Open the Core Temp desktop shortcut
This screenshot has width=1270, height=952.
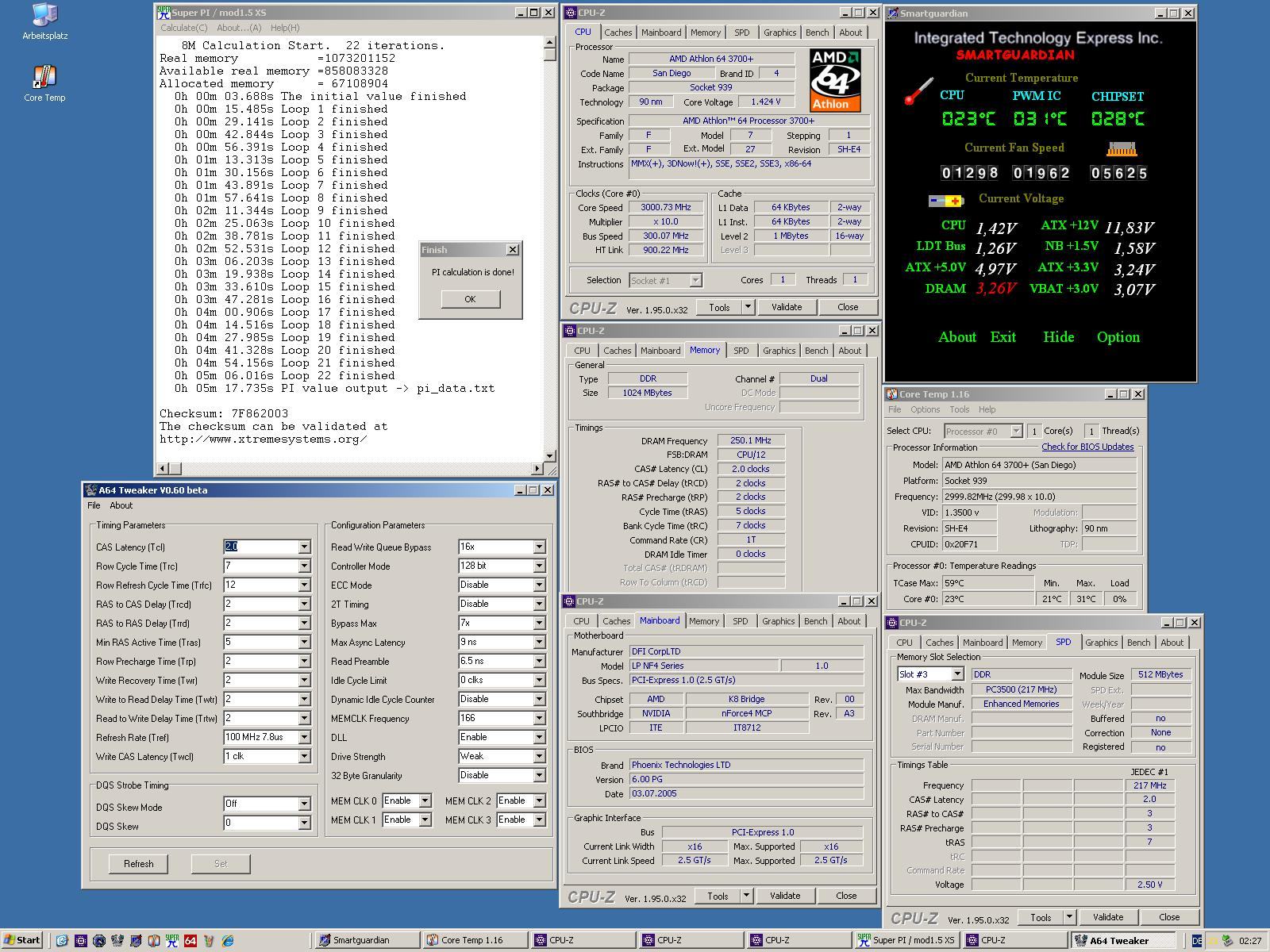(x=44, y=83)
